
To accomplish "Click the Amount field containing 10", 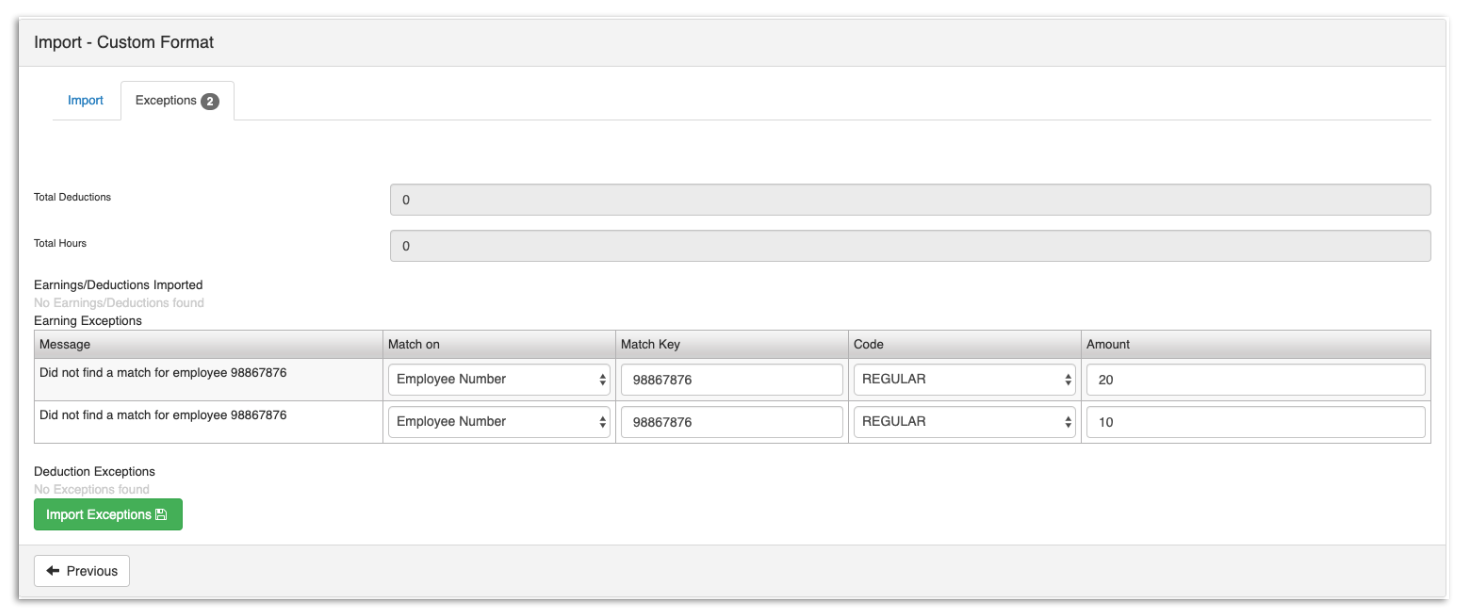I will [x=1255, y=422].
